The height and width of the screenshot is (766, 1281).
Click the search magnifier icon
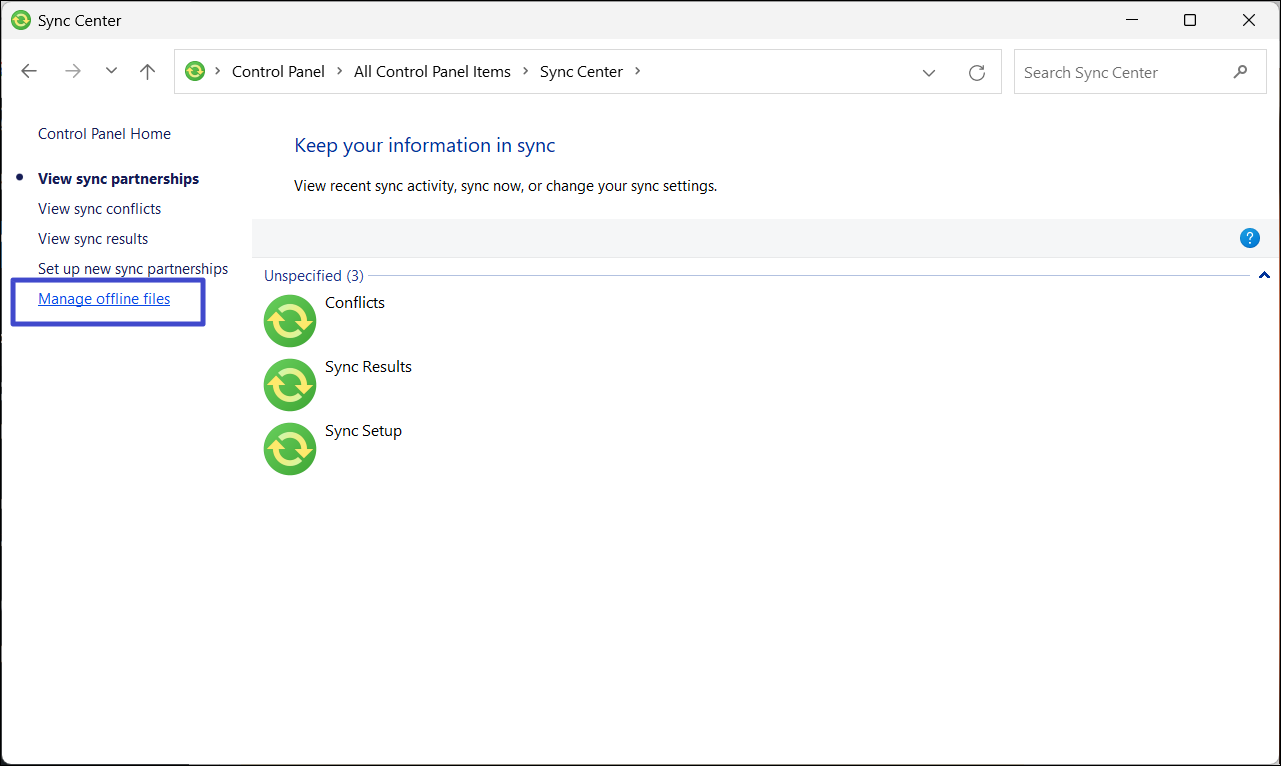tap(1241, 72)
